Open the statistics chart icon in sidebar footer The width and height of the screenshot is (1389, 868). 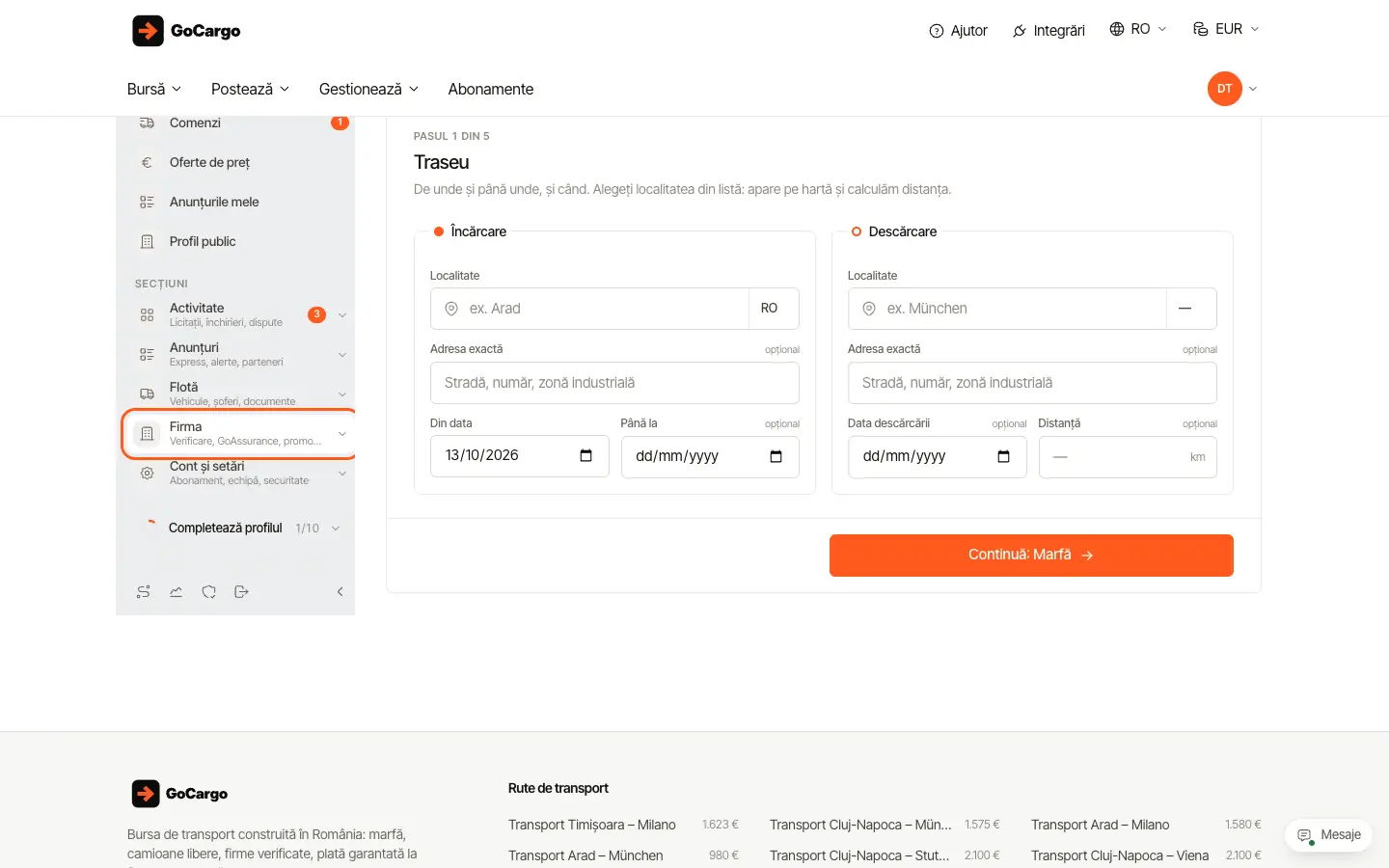tap(177, 592)
